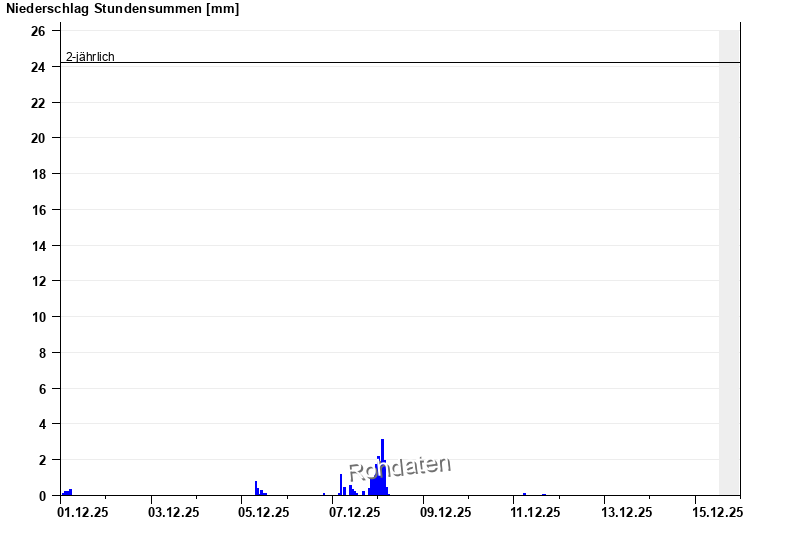Click the y-axis value 14

point(38,245)
